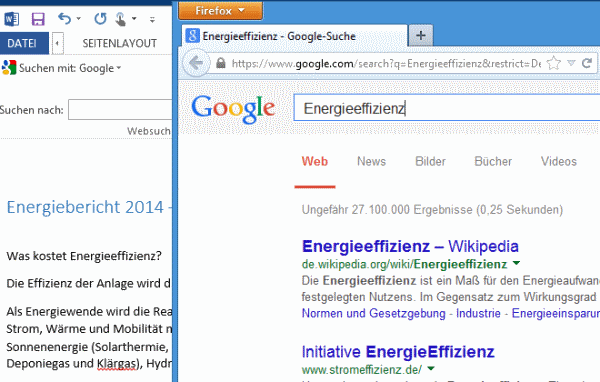Click the 'Ungefähr 27.100.000 Ergebnisse' stats text
Image resolution: width=600 pixels, height=382 pixels.
coord(432,210)
